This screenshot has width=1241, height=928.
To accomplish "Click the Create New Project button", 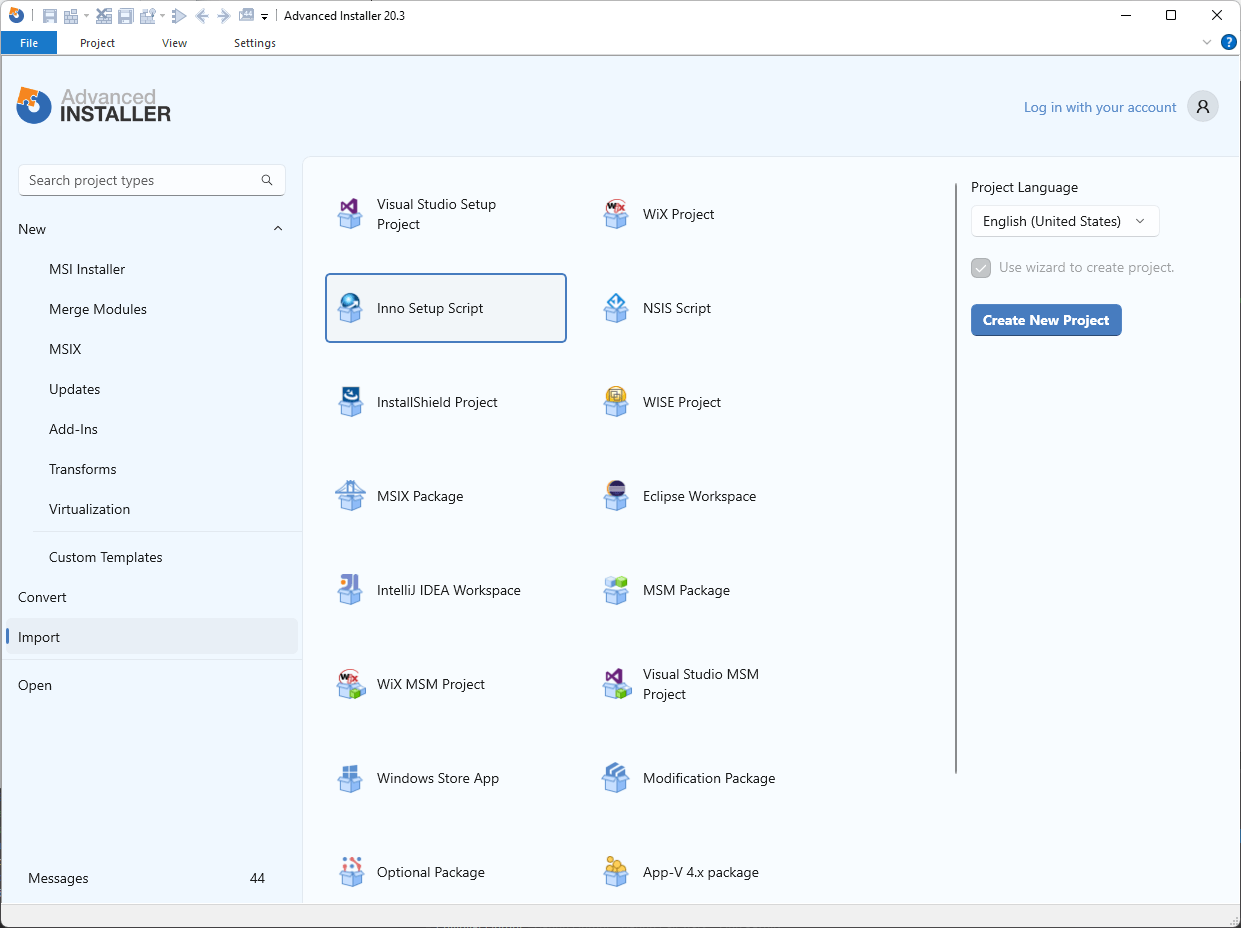I will [x=1046, y=320].
